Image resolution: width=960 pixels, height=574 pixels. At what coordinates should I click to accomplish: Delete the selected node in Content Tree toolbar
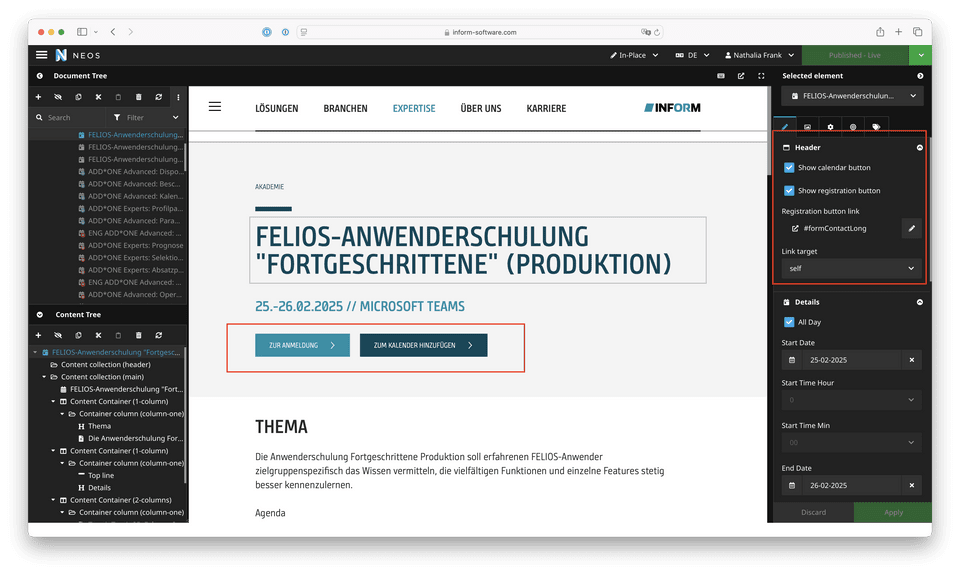pyautogui.click(x=138, y=335)
